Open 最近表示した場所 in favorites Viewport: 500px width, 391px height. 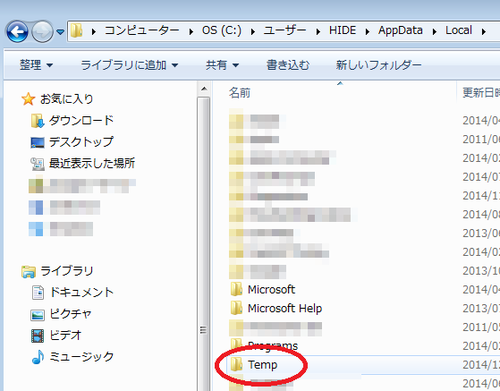pos(92,163)
